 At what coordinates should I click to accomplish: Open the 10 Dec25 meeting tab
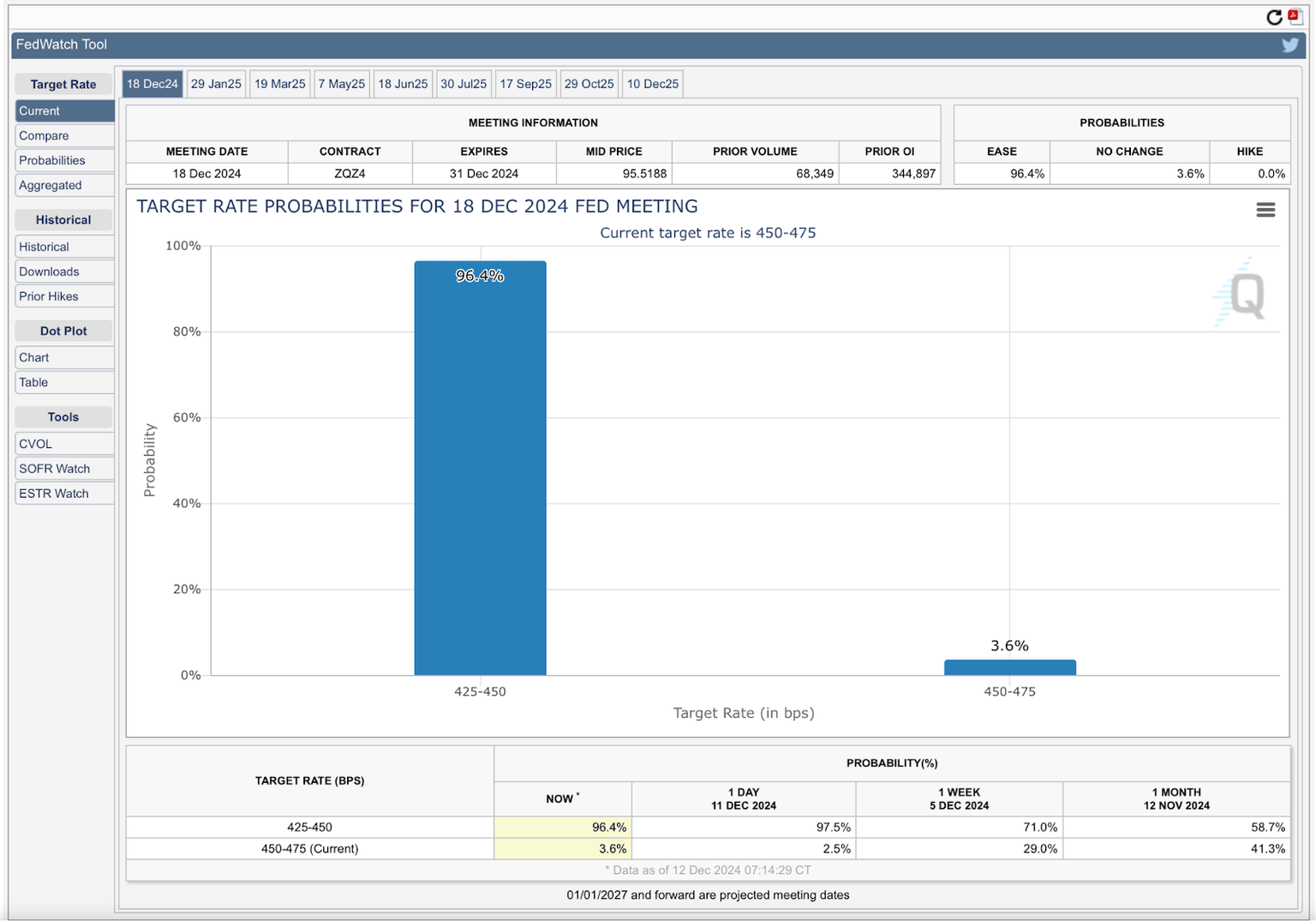652,84
